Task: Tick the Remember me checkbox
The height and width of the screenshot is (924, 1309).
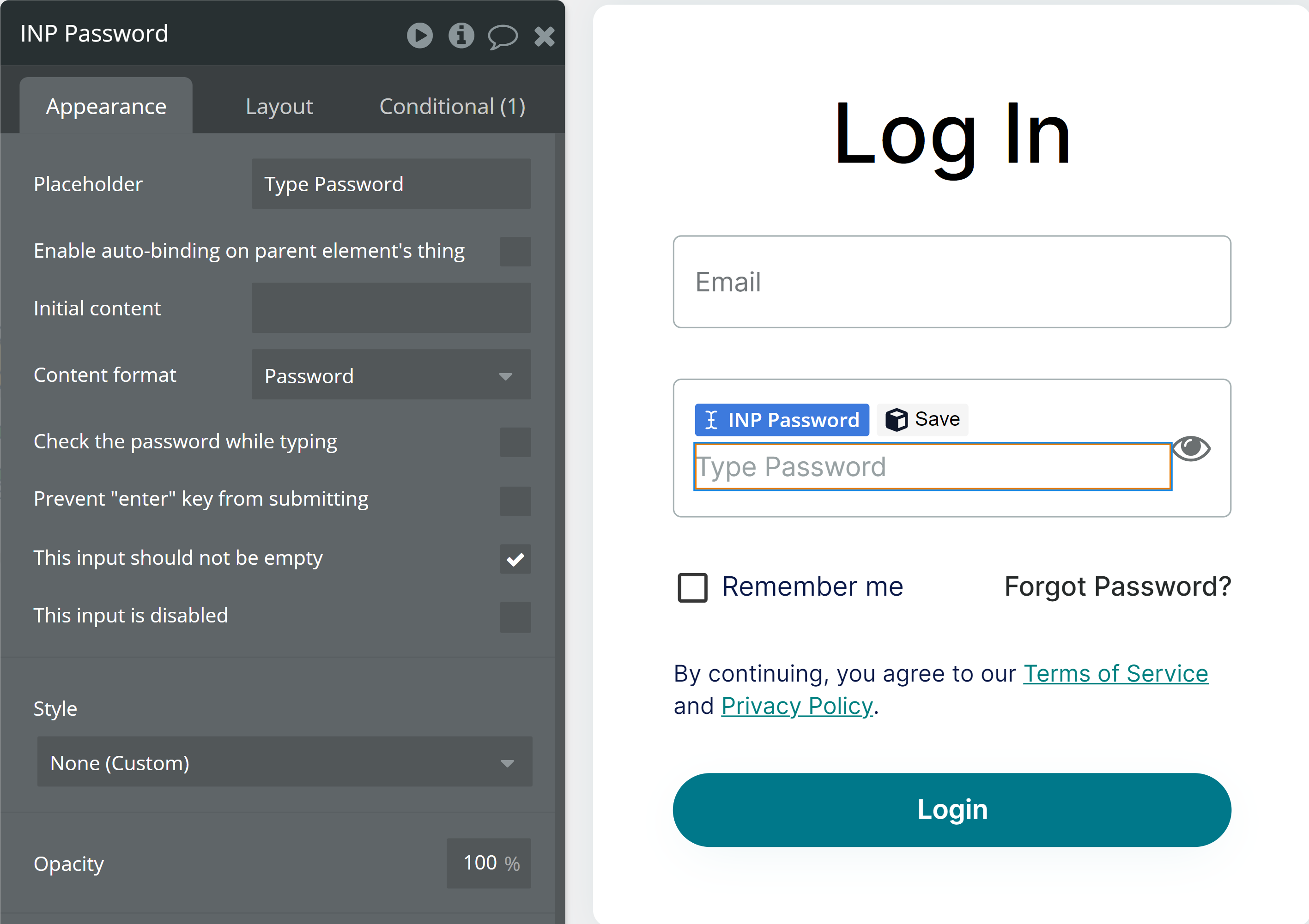Action: pyautogui.click(x=692, y=588)
